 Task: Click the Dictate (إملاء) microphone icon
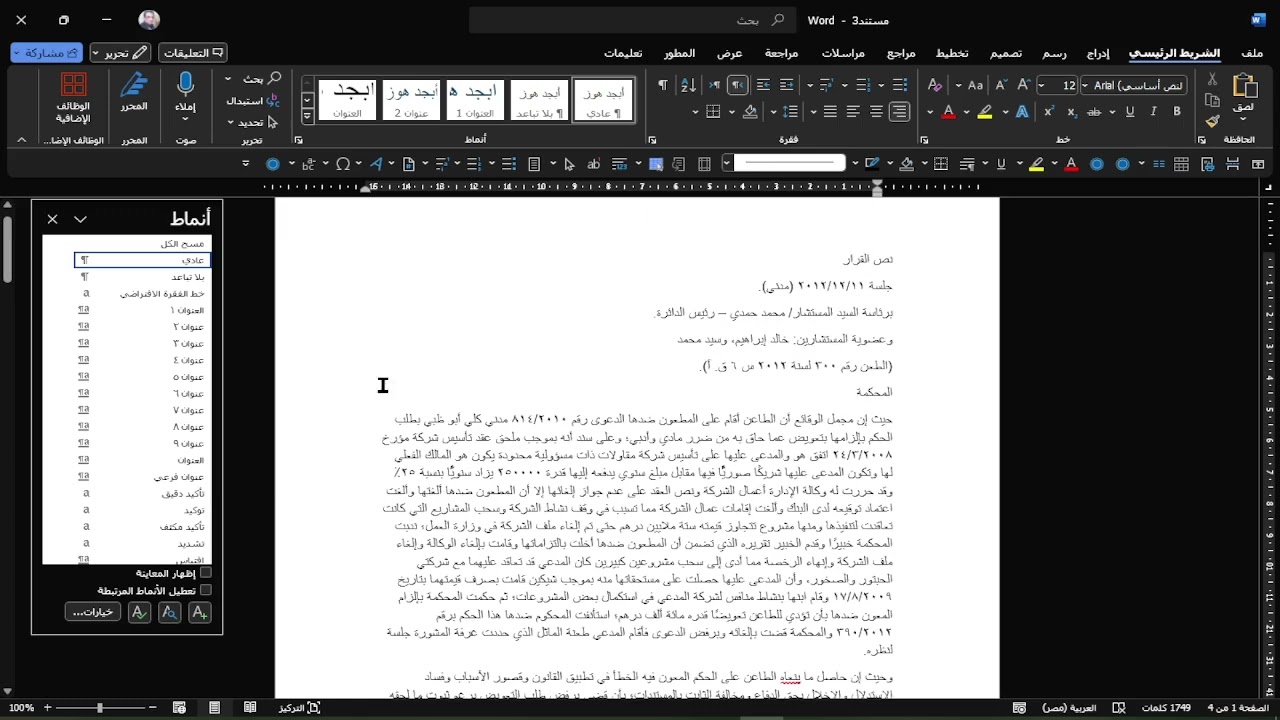click(186, 86)
